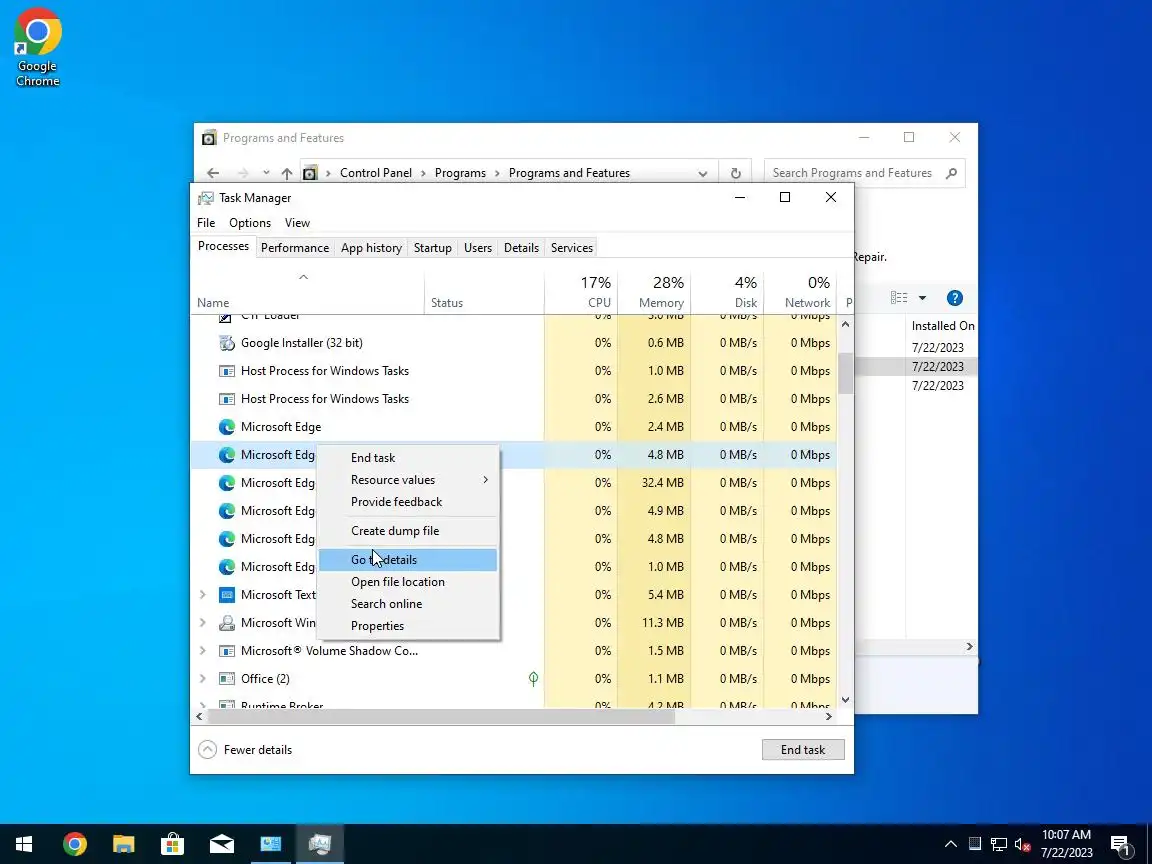The height and width of the screenshot is (864, 1152).
Task: Choose End task from context menu
Action: coord(408,458)
